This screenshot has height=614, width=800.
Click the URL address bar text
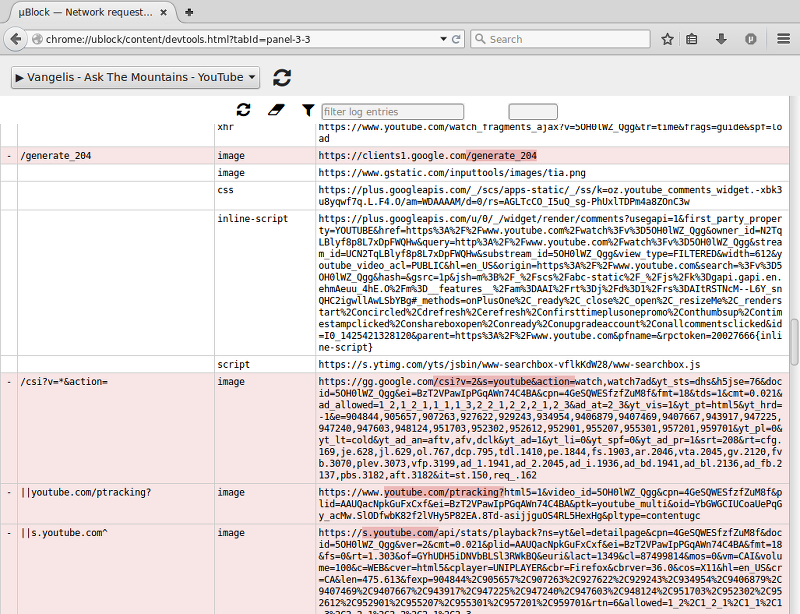tap(178, 39)
